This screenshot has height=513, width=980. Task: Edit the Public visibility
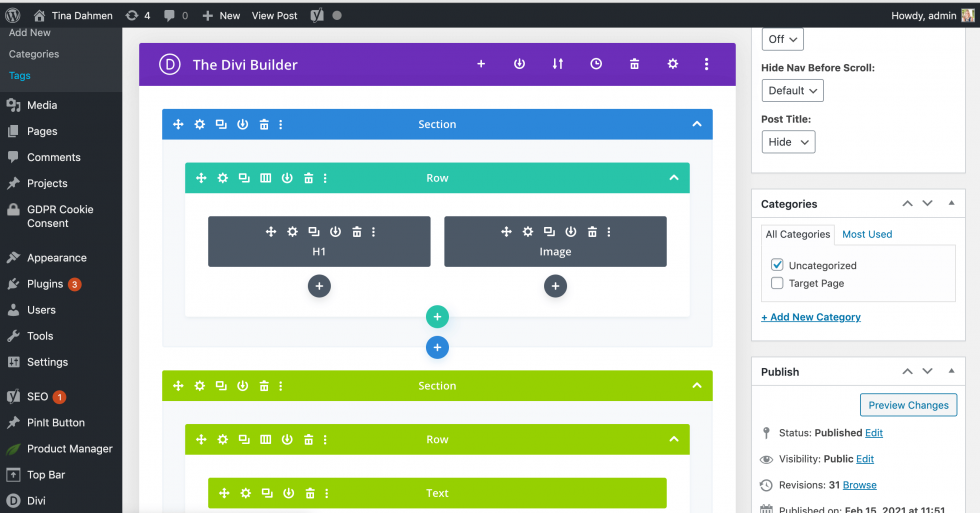[x=865, y=459]
